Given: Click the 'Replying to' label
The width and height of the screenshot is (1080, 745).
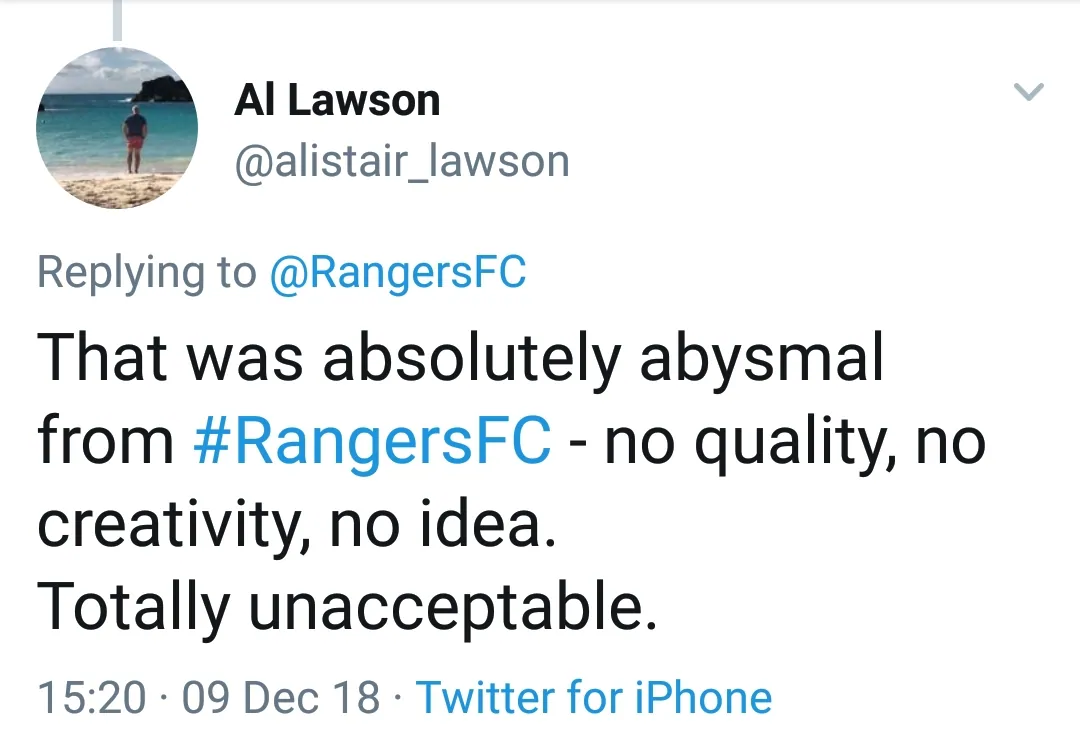Looking at the screenshot, I should point(146,272).
